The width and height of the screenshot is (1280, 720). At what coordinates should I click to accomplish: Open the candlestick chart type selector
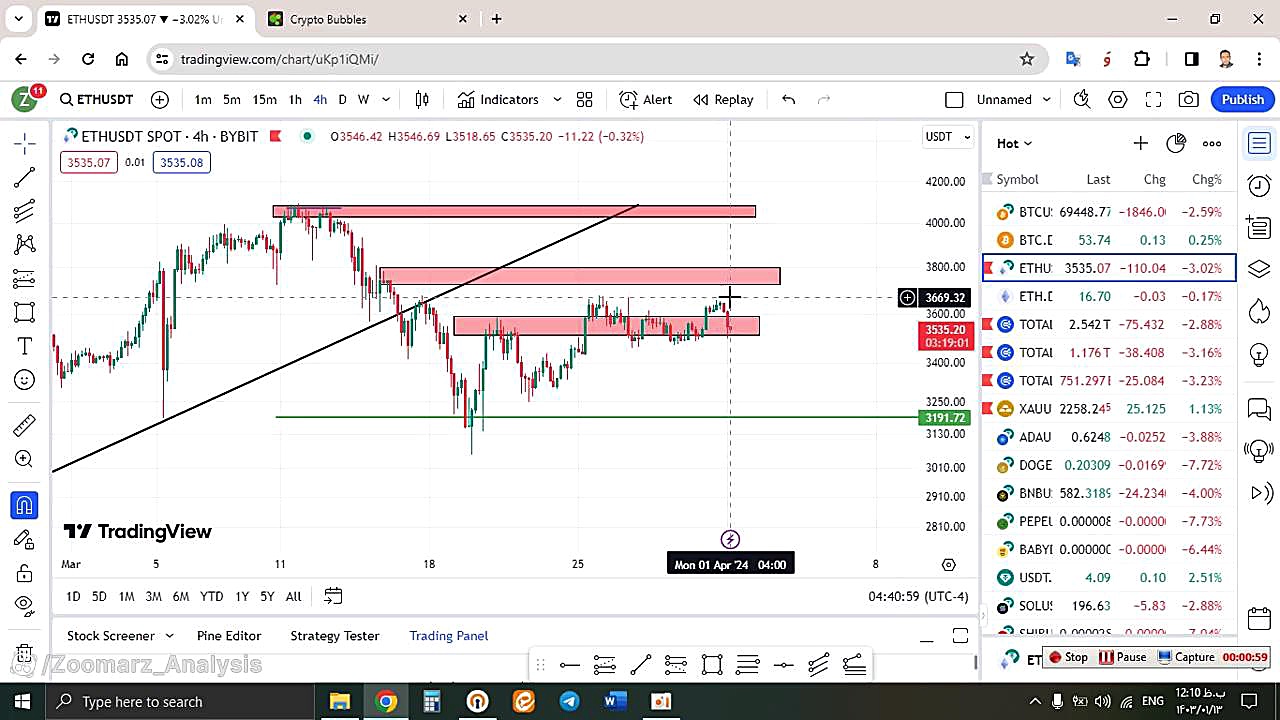[422, 99]
